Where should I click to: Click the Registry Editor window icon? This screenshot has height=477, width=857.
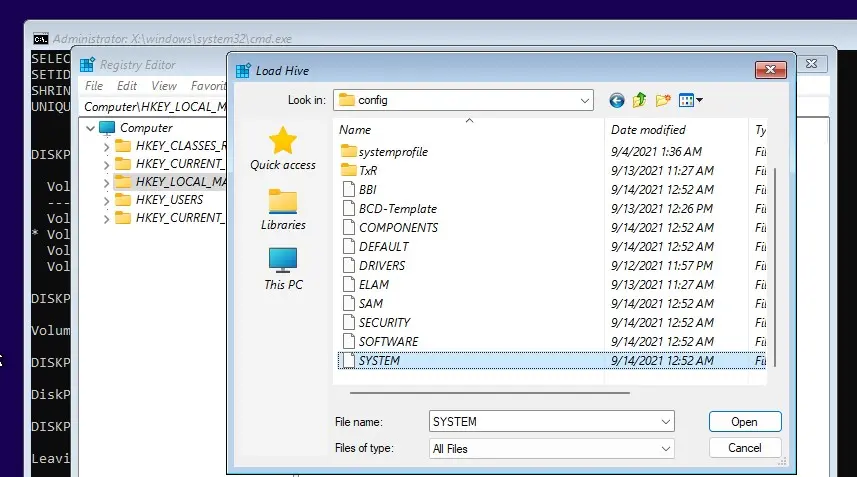pos(87,64)
